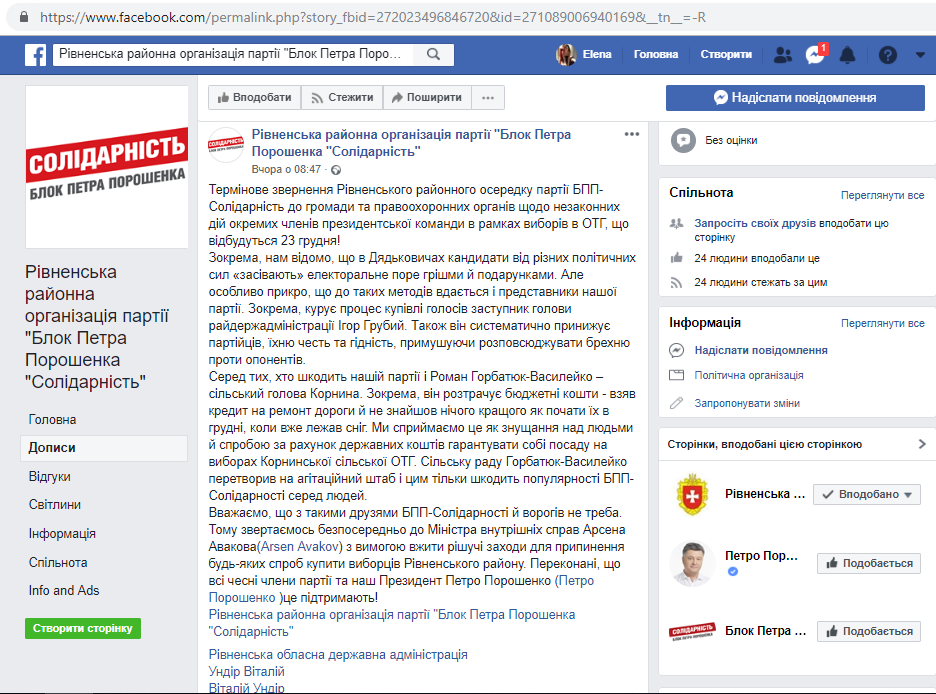Open friend requests icon
This screenshot has width=936, height=694.
point(783,55)
